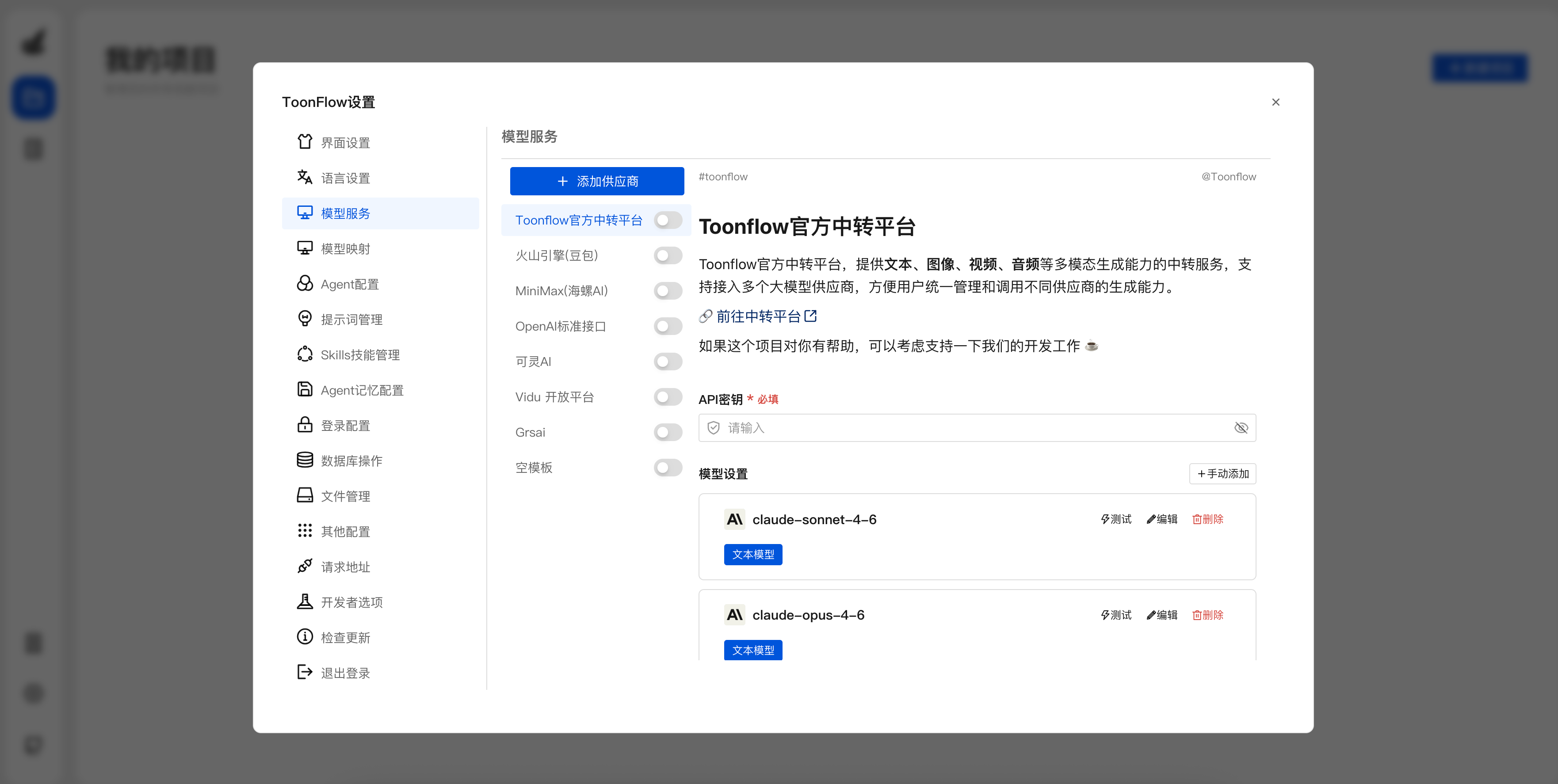Select 退出登录 in the sidebar
This screenshot has width=1558, height=784.
pos(380,673)
